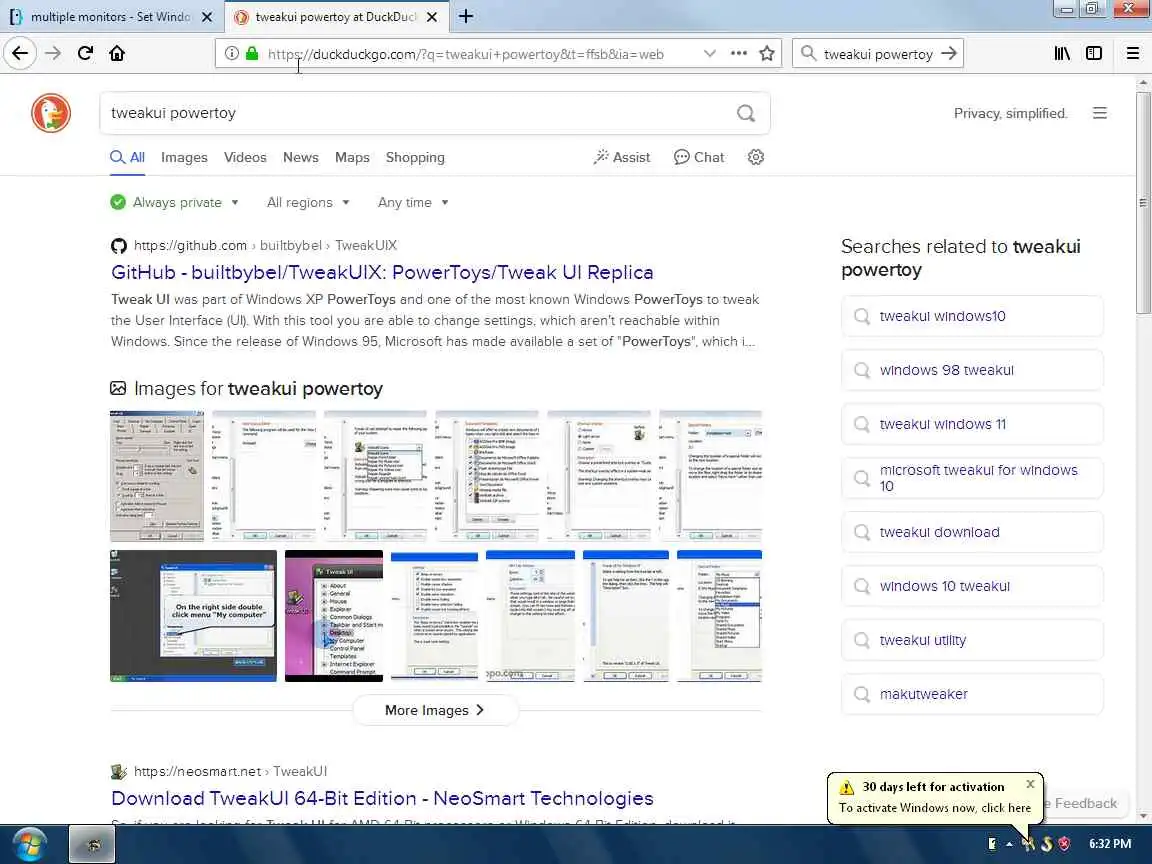The height and width of the screenshot is (864, 1152).
Task: Open the system clock showing 6:32 PM
Action: pyautogui.click(x=1109, y=844)
